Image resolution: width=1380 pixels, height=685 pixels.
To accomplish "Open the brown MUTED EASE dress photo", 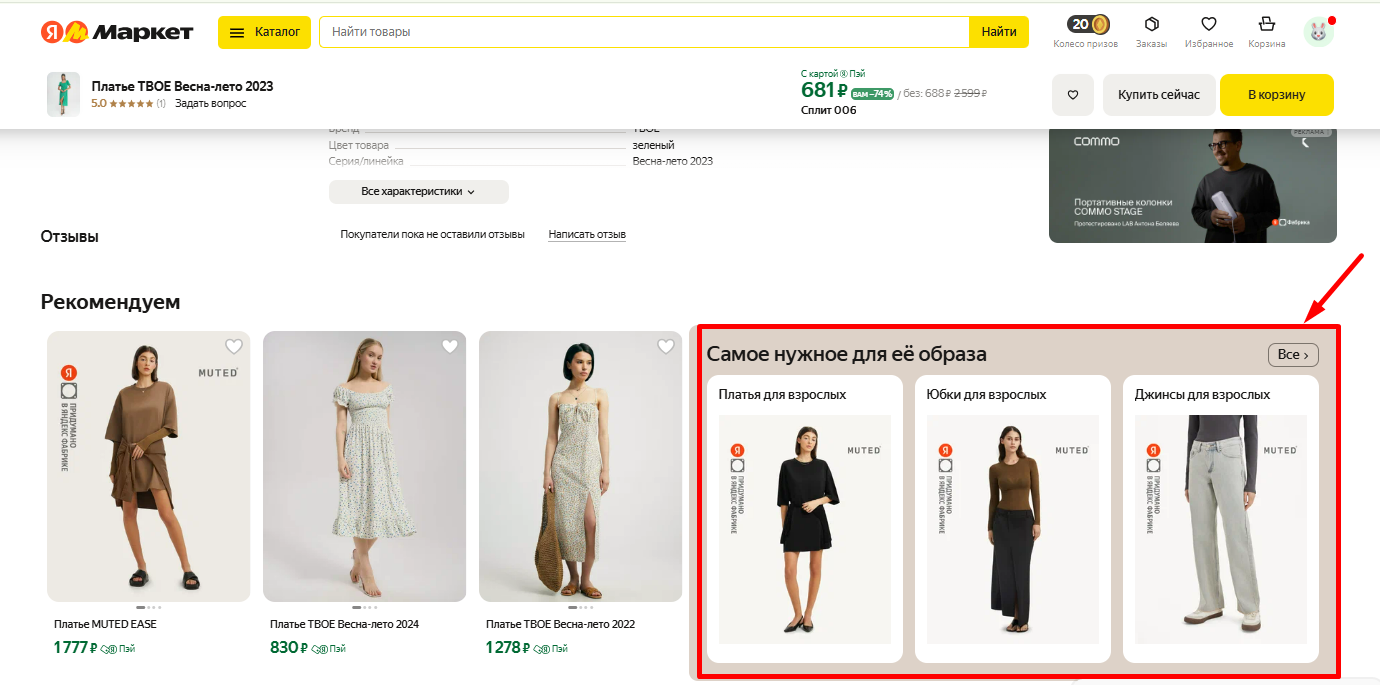I will pos(149,466).
